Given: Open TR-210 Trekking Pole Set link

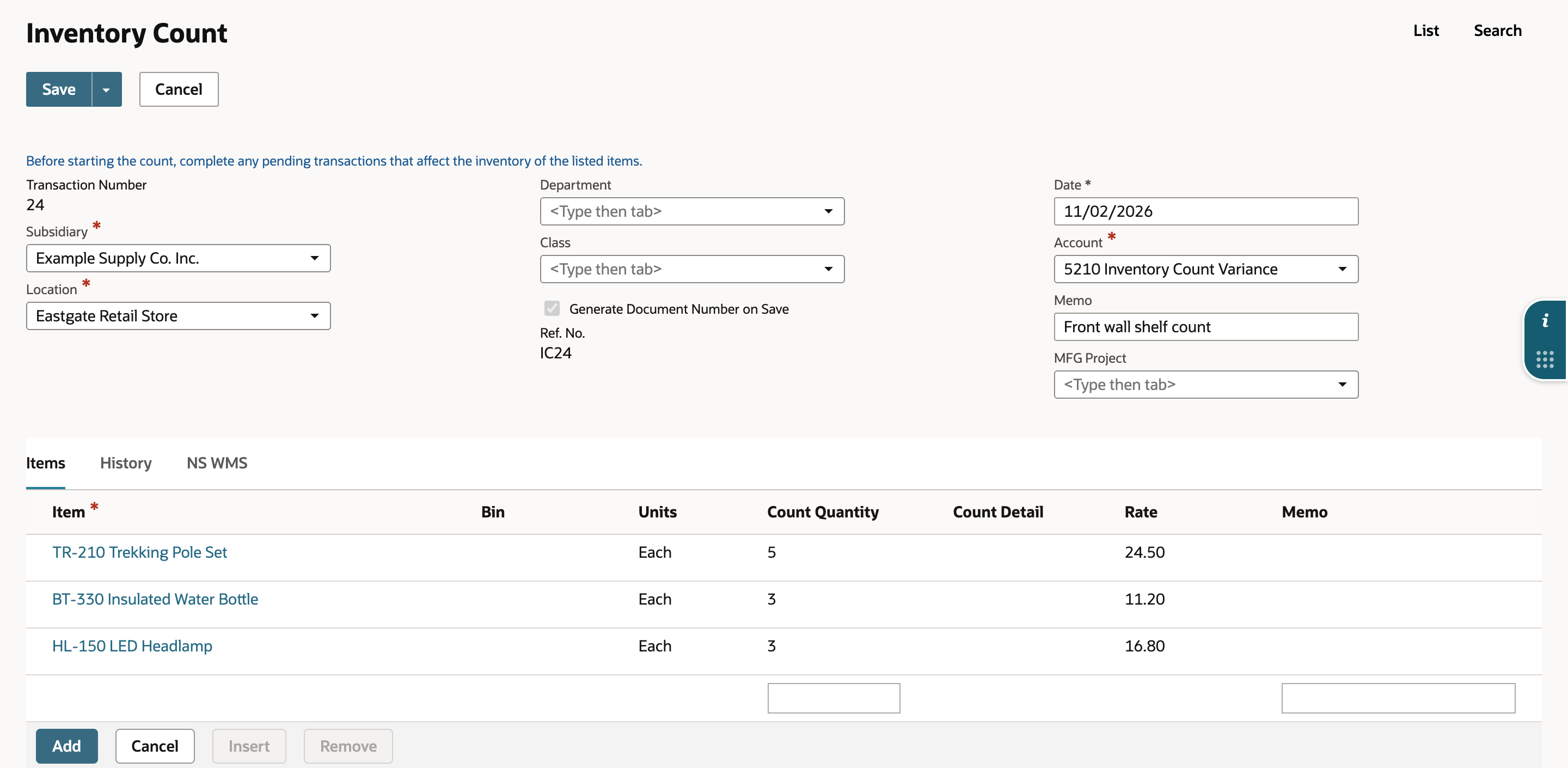Looking at the screenshot, I should (139, 552).
